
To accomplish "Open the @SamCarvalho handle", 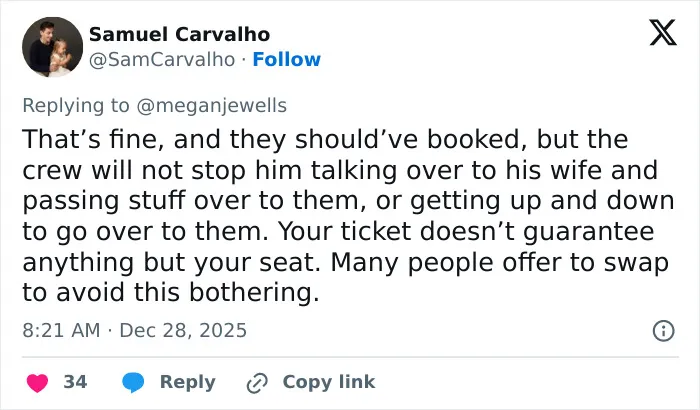I will [x=162, y=59].
